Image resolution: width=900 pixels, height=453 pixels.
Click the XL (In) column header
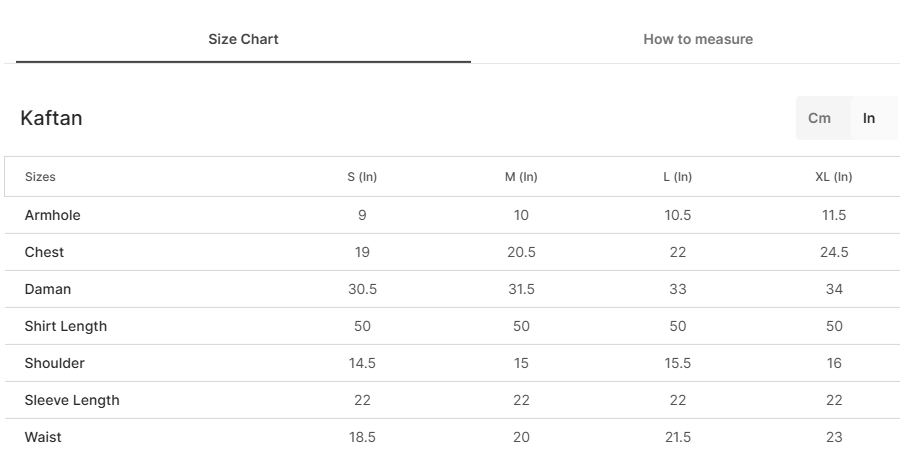point(833,177)
